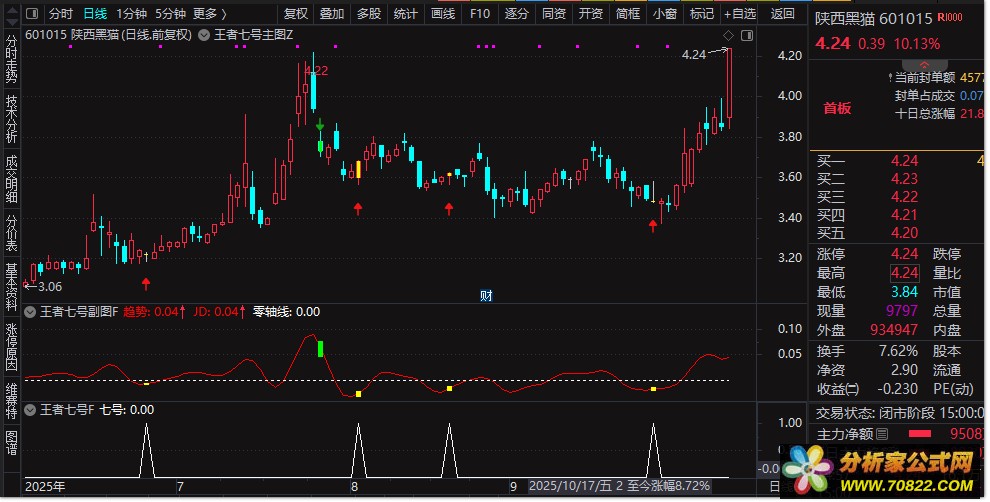Open 分时走势 in left sidebar

coord(11,59)
